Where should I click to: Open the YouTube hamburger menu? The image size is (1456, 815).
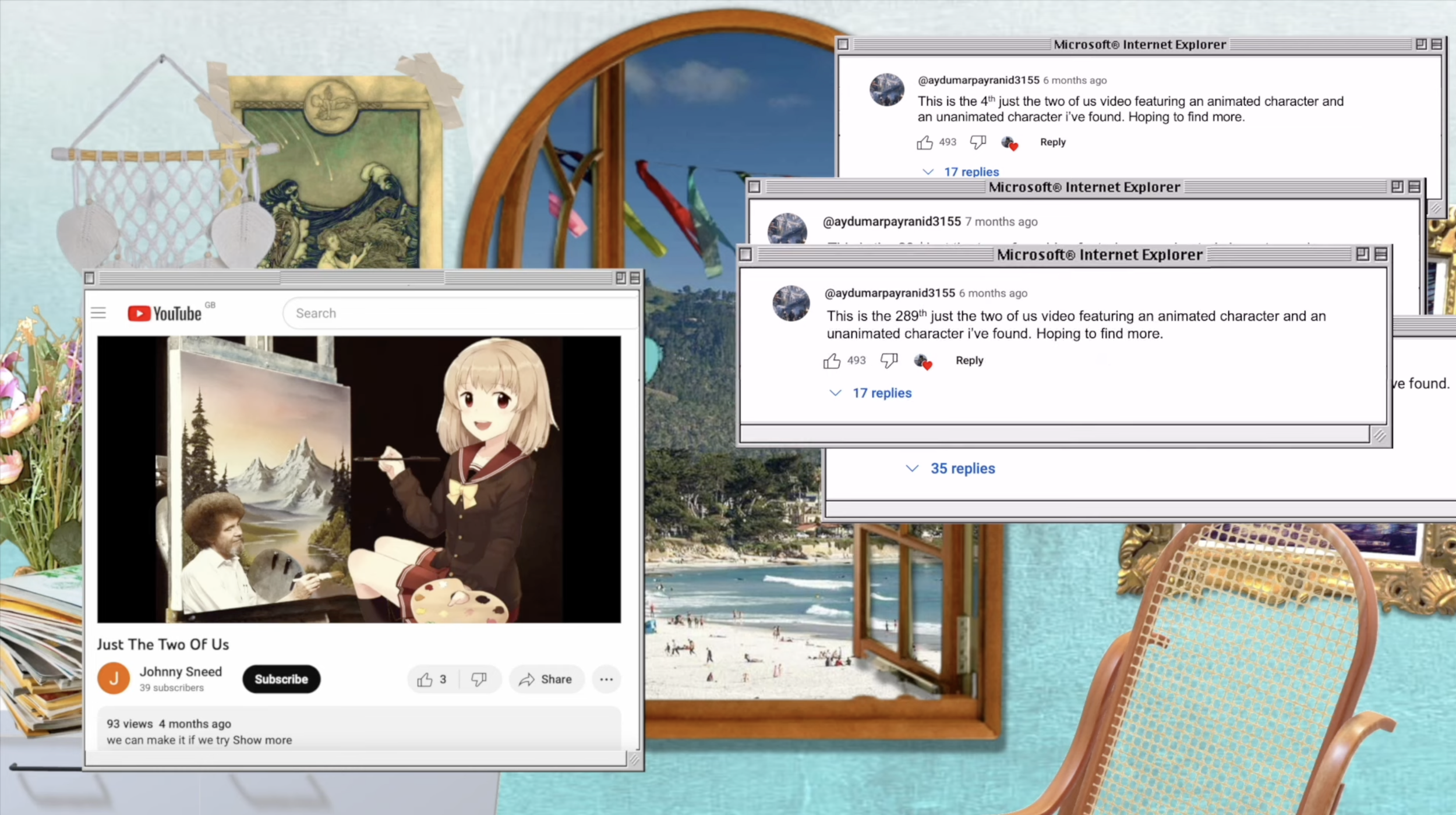(98, 313)
